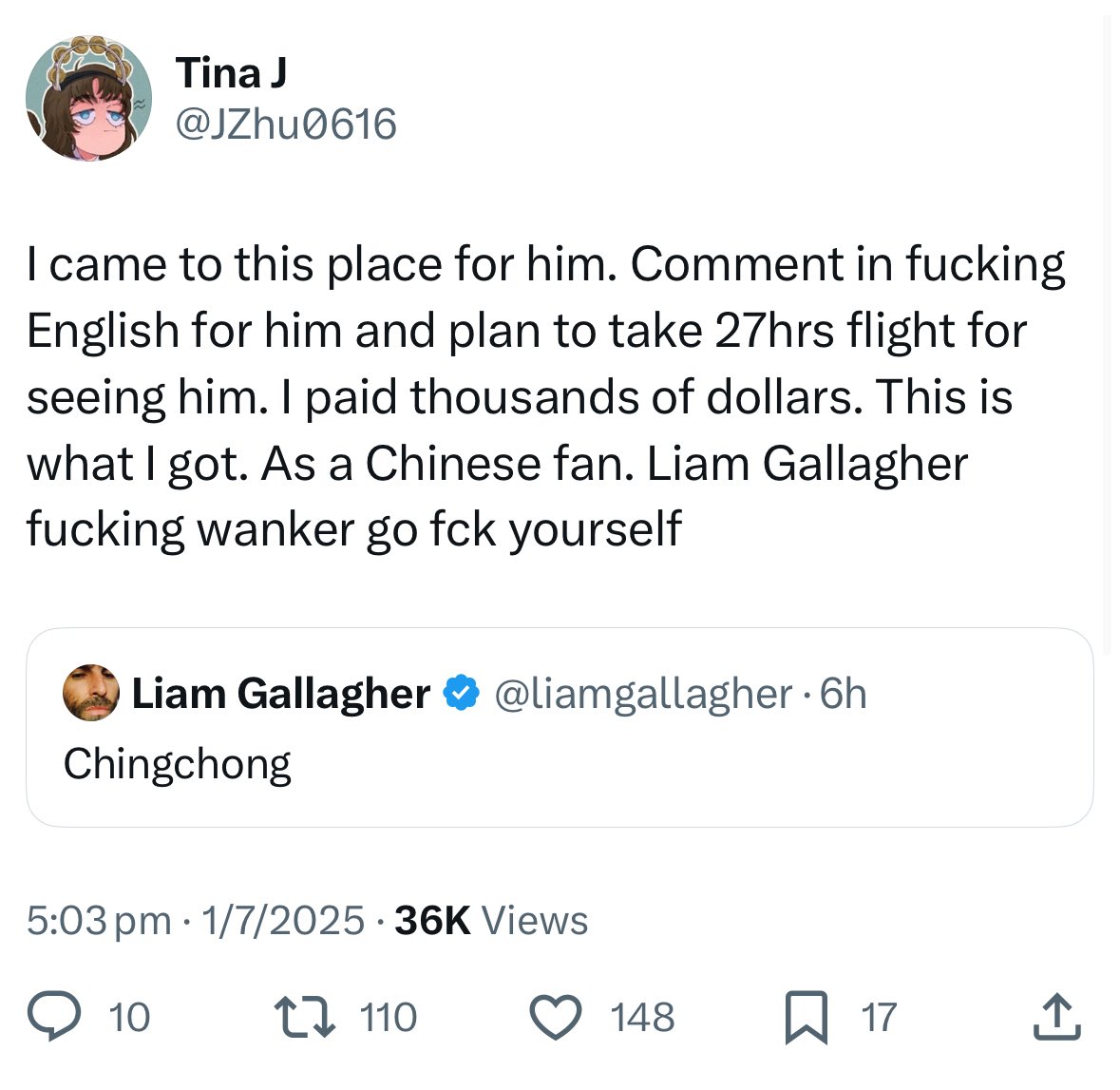Click the 110 reposts count
This screenshot has height=1090, width=1120.
pyautogui.click(x=388, y=1017)
